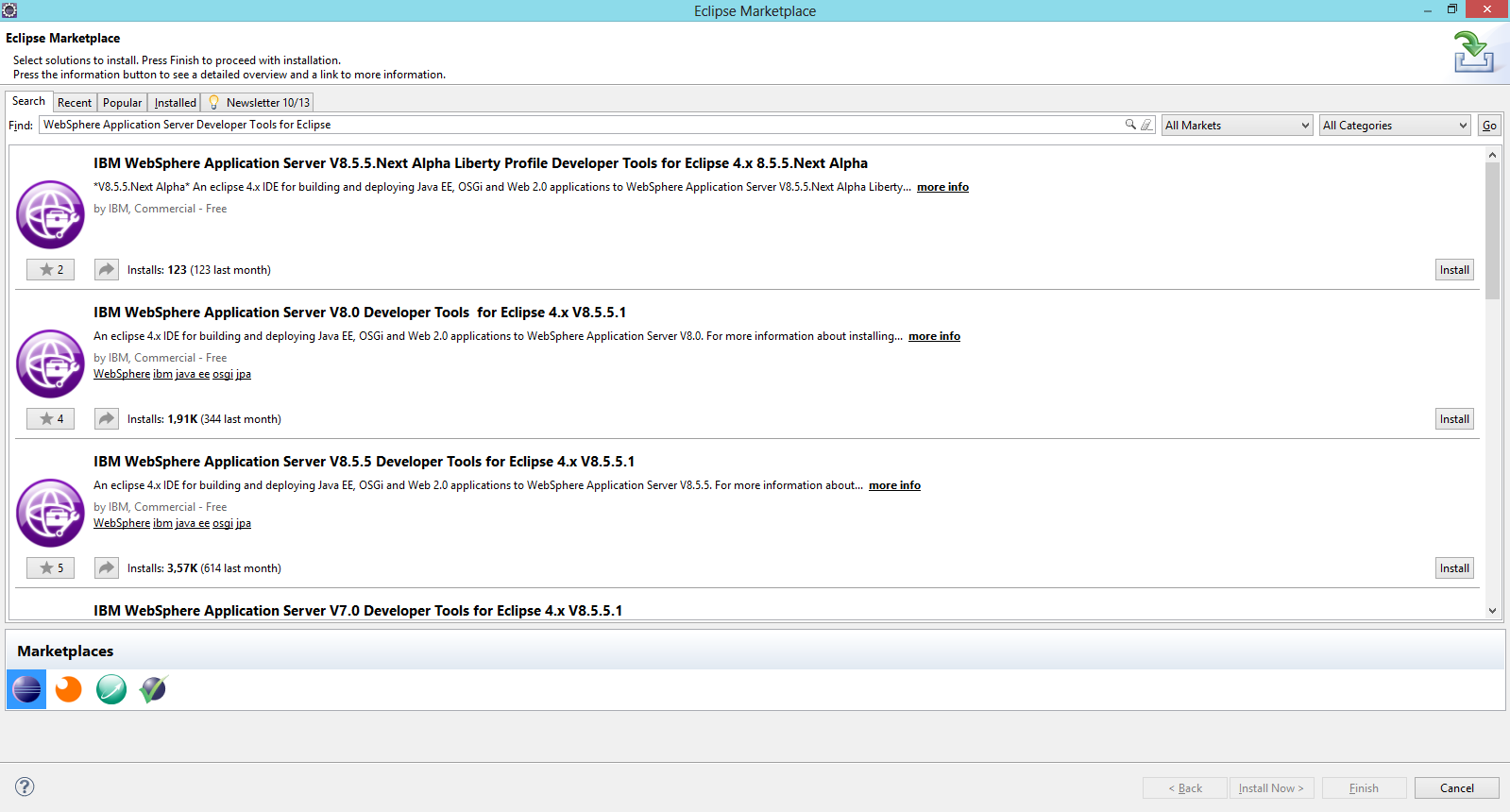Install the V8.5.5.Next Alpha Liberty Profile tools
Viewport: 1510px width, 812px height.
tap(1454, 270)
